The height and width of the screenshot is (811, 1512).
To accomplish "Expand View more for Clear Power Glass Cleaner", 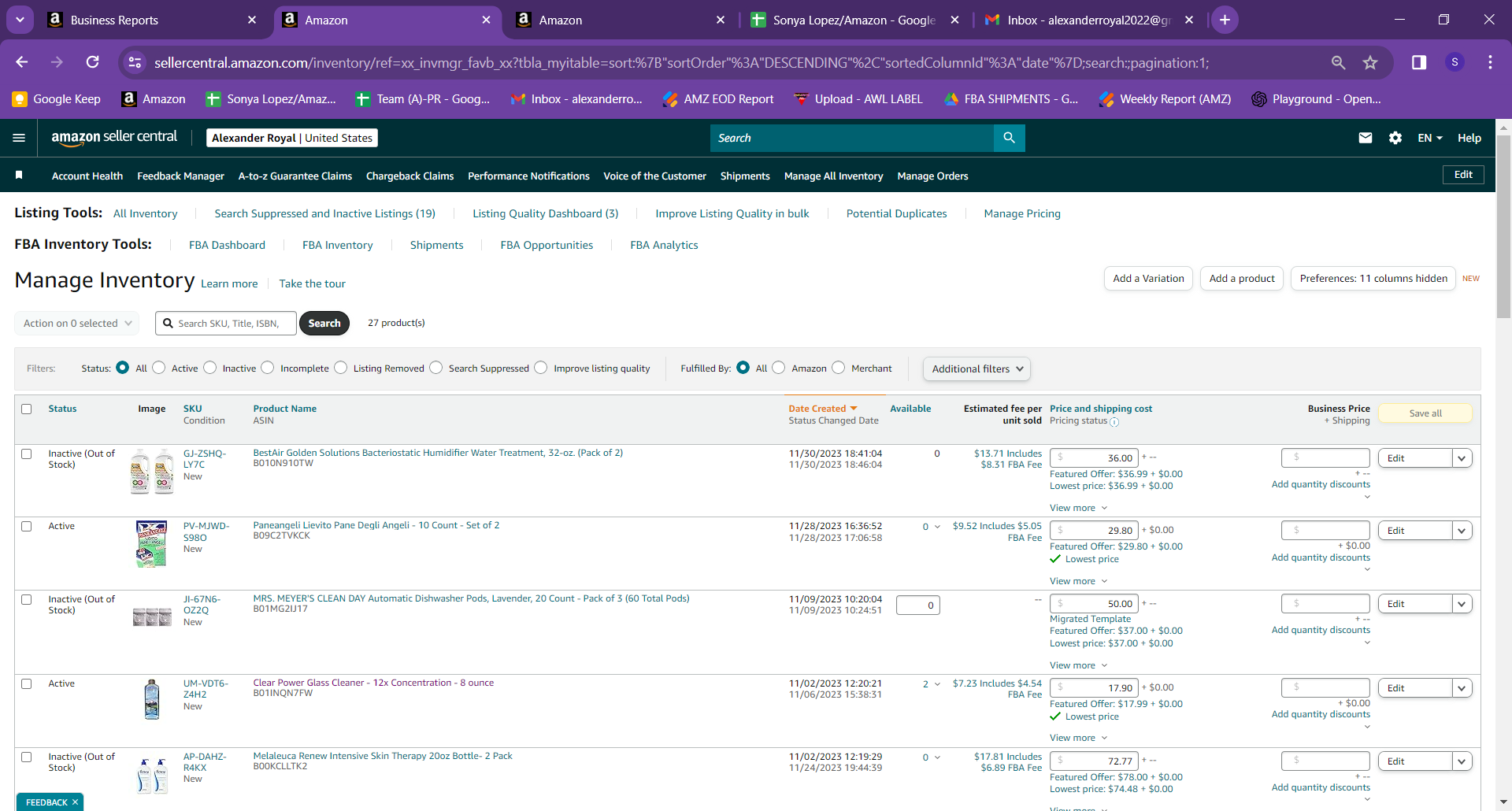I will [x=1079, y=738].
